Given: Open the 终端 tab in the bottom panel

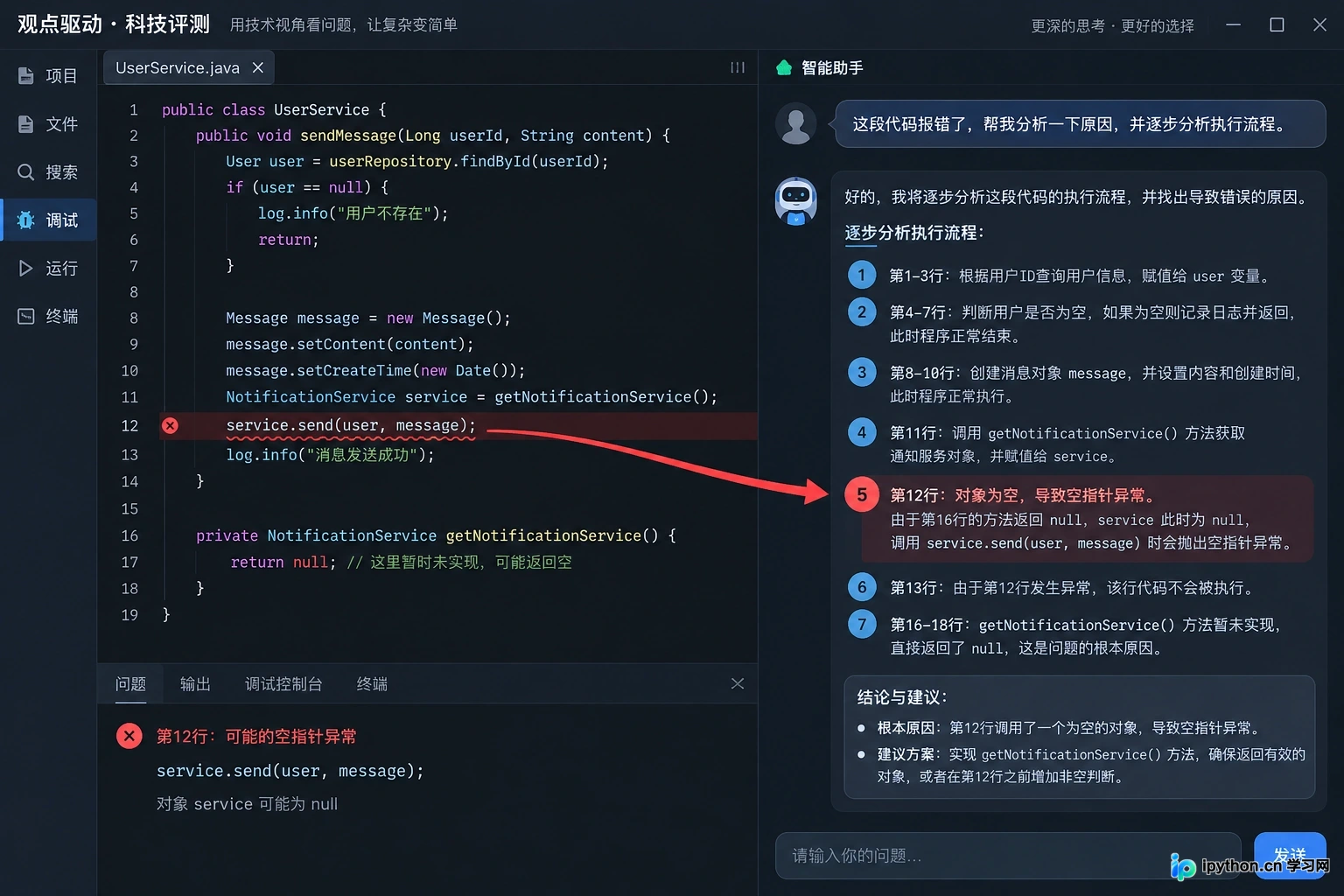Looking at the screenshot, I should tap(372, 684).
